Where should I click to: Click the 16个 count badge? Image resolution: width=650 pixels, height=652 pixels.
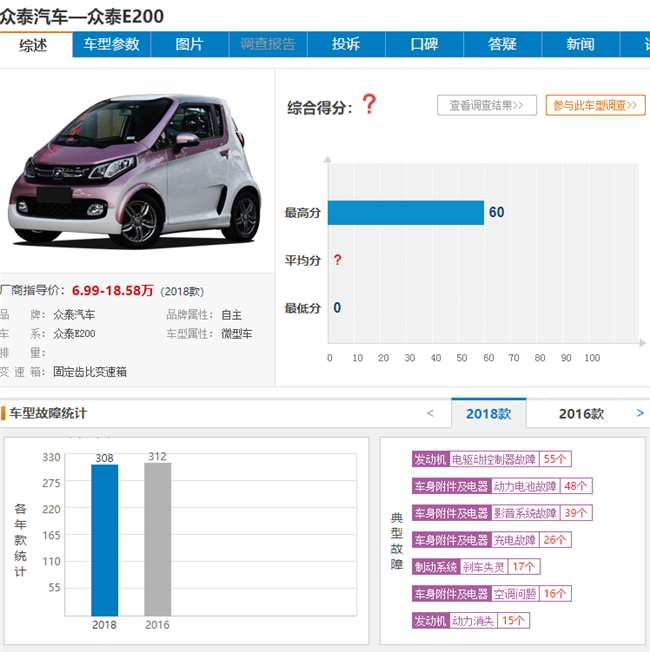coord(555,594)
